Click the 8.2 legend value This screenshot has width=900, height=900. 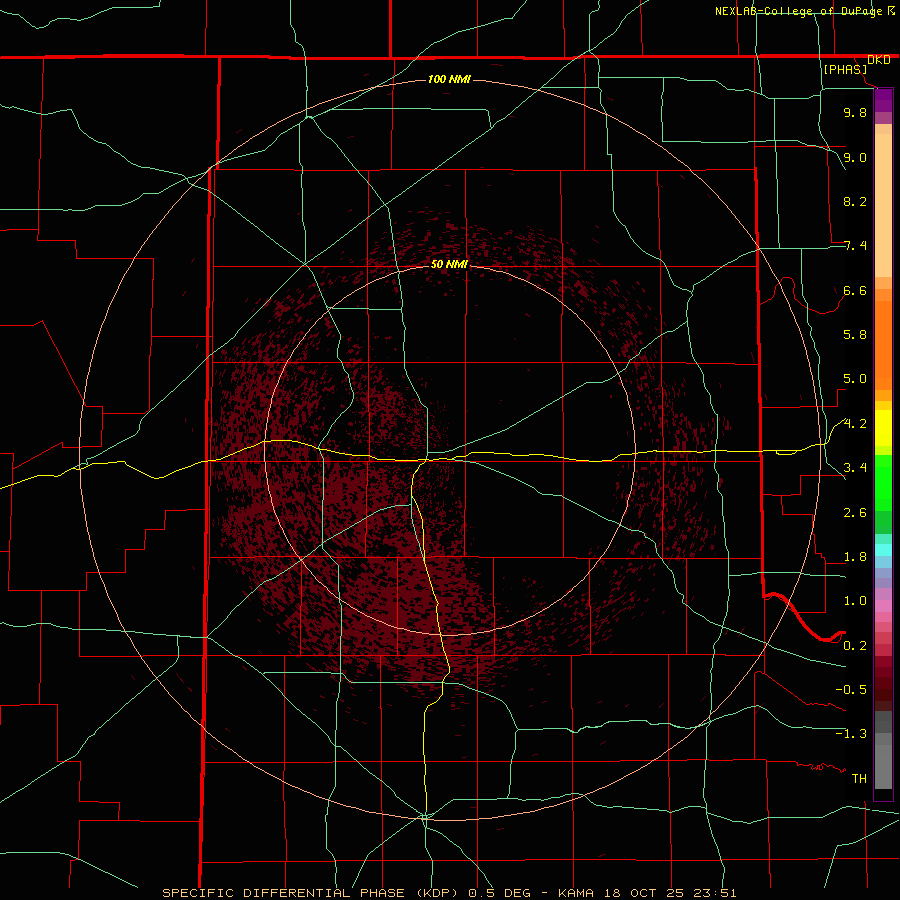tap(855, 201)
